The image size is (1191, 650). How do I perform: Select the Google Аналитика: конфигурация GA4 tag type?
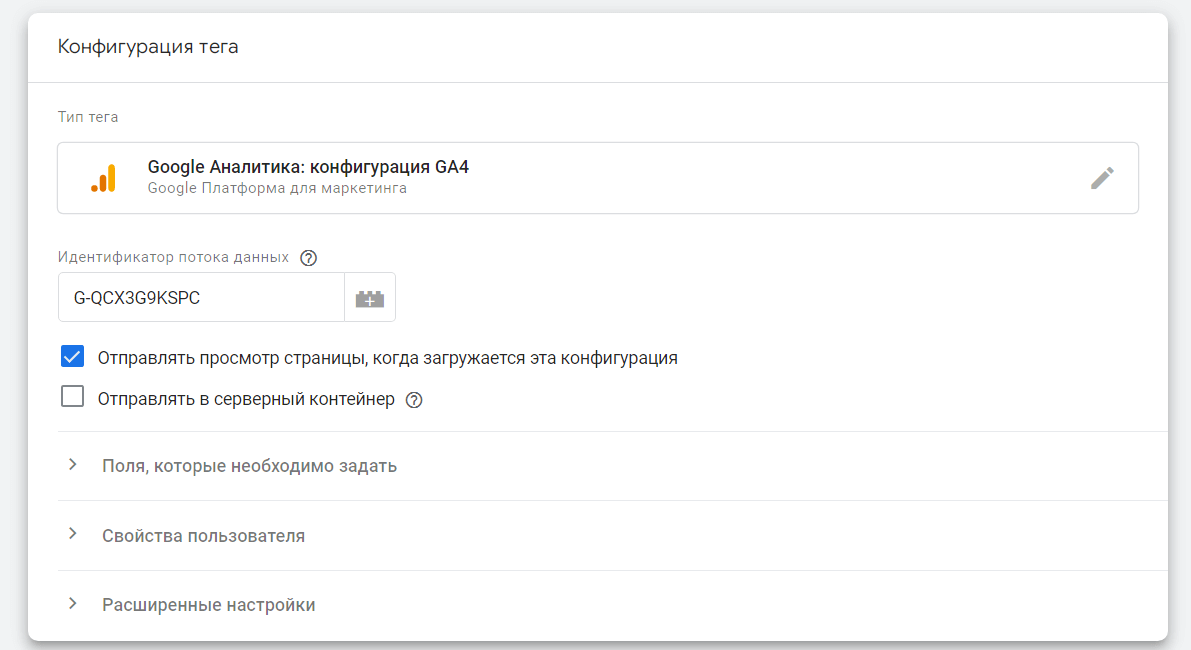coord(598,178)
